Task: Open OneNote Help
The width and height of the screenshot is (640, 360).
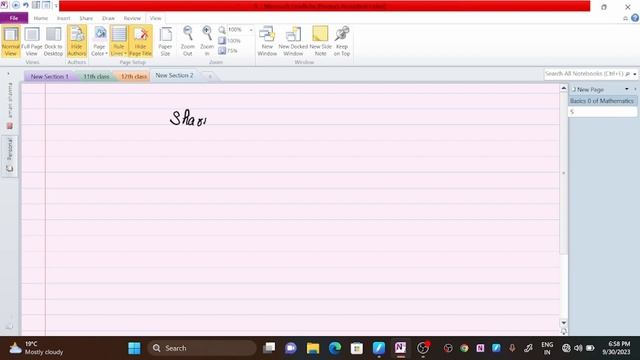Action: click(635, 18)
